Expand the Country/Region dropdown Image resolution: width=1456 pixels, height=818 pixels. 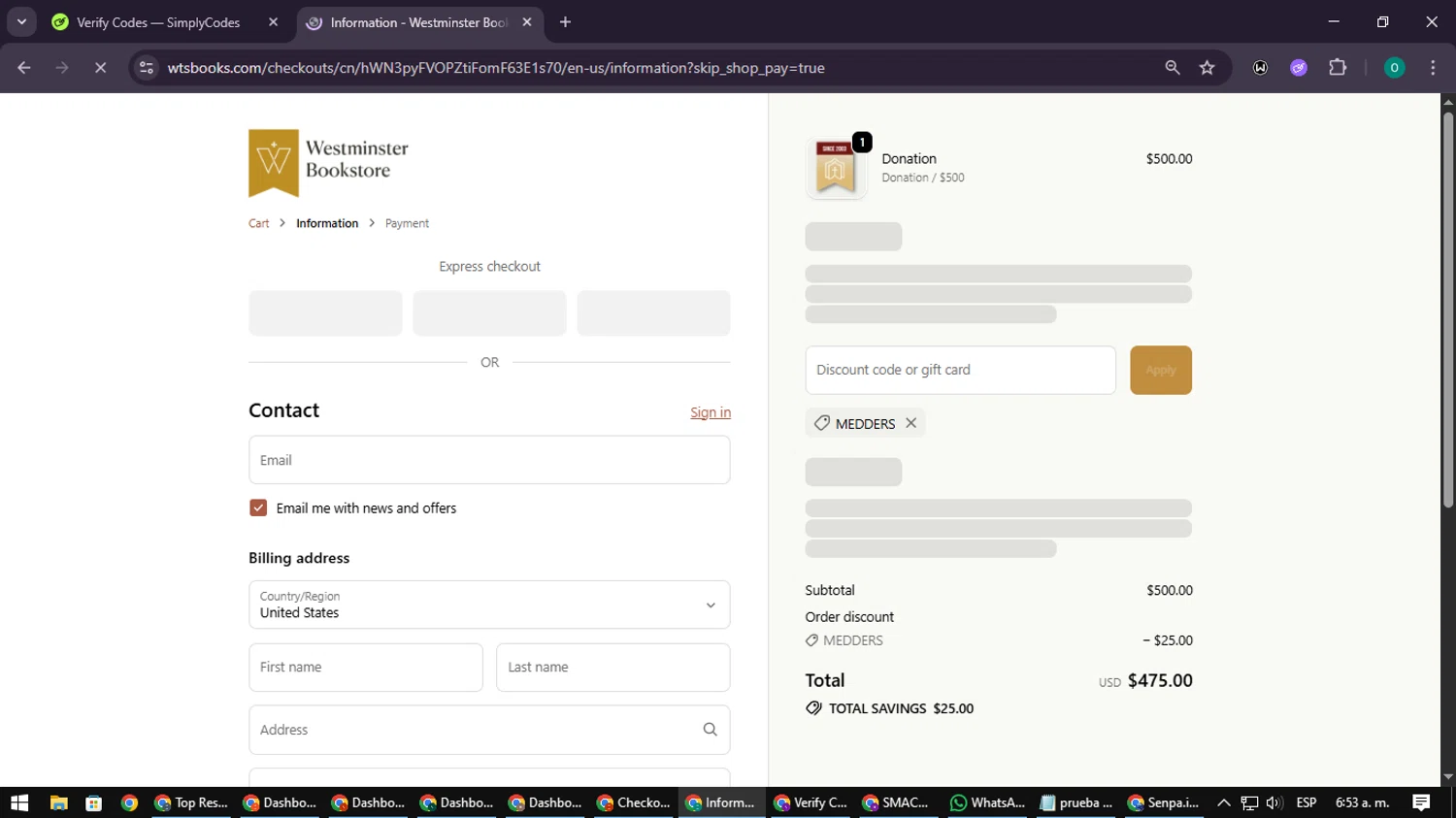(x=489, y=605)
